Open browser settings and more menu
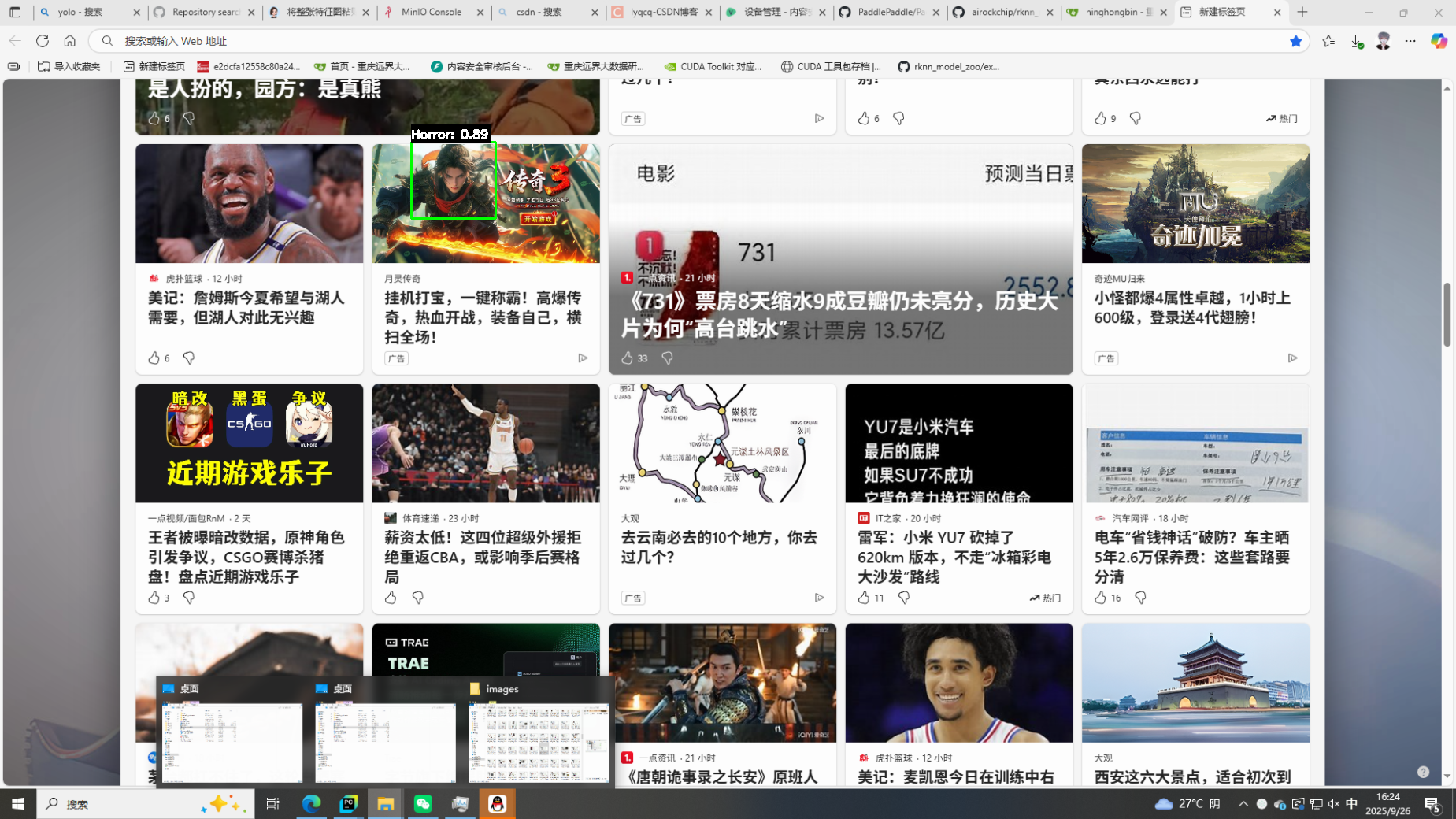 click(x=1410, y=41)
